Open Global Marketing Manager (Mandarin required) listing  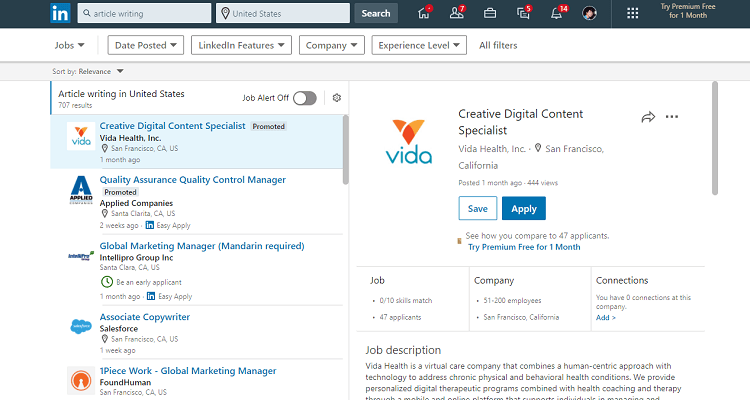(x=202, y=246)
